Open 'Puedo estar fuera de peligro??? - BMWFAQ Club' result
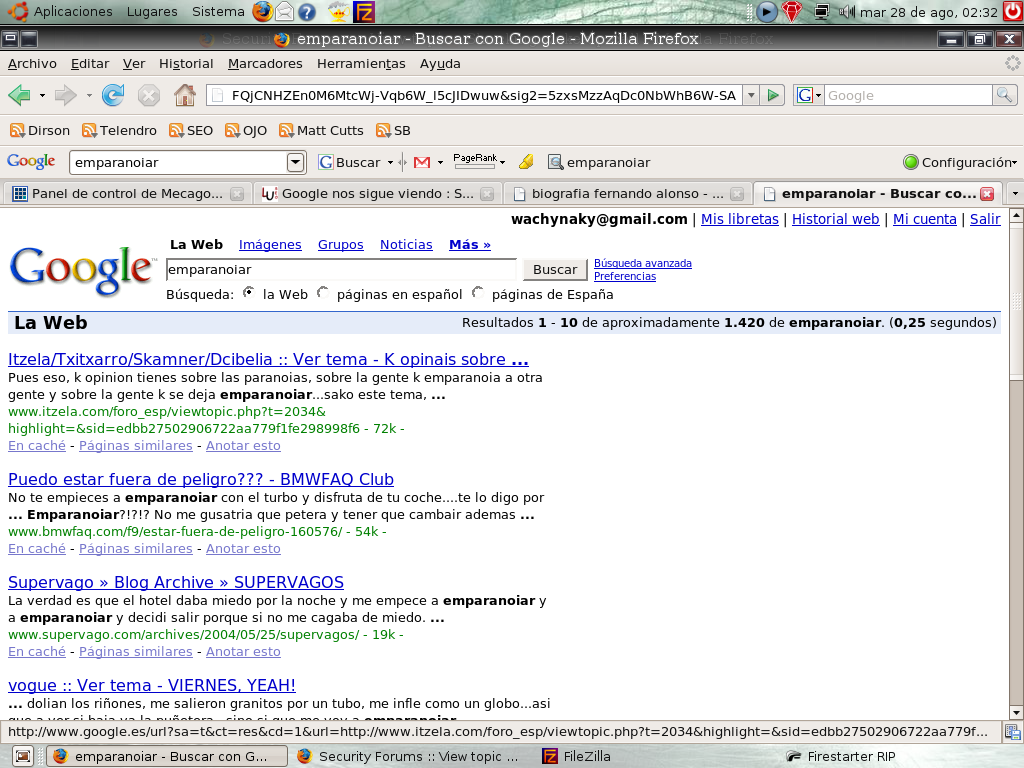 point(200,479)
